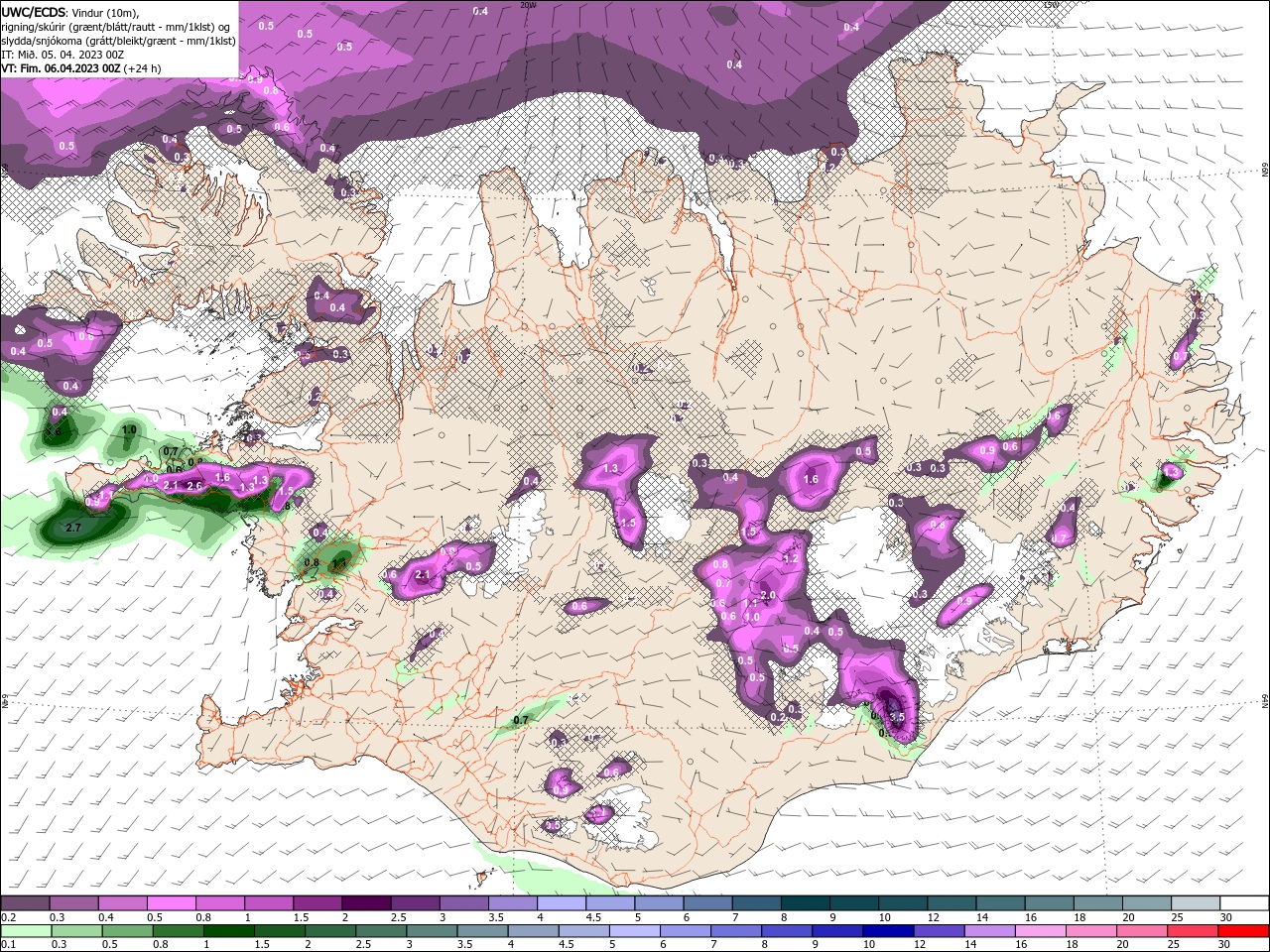
Task: Click the 'VT: Fim. 06.04.2023 00Z (+24 h)' line
Action: (x=80, y=68)
